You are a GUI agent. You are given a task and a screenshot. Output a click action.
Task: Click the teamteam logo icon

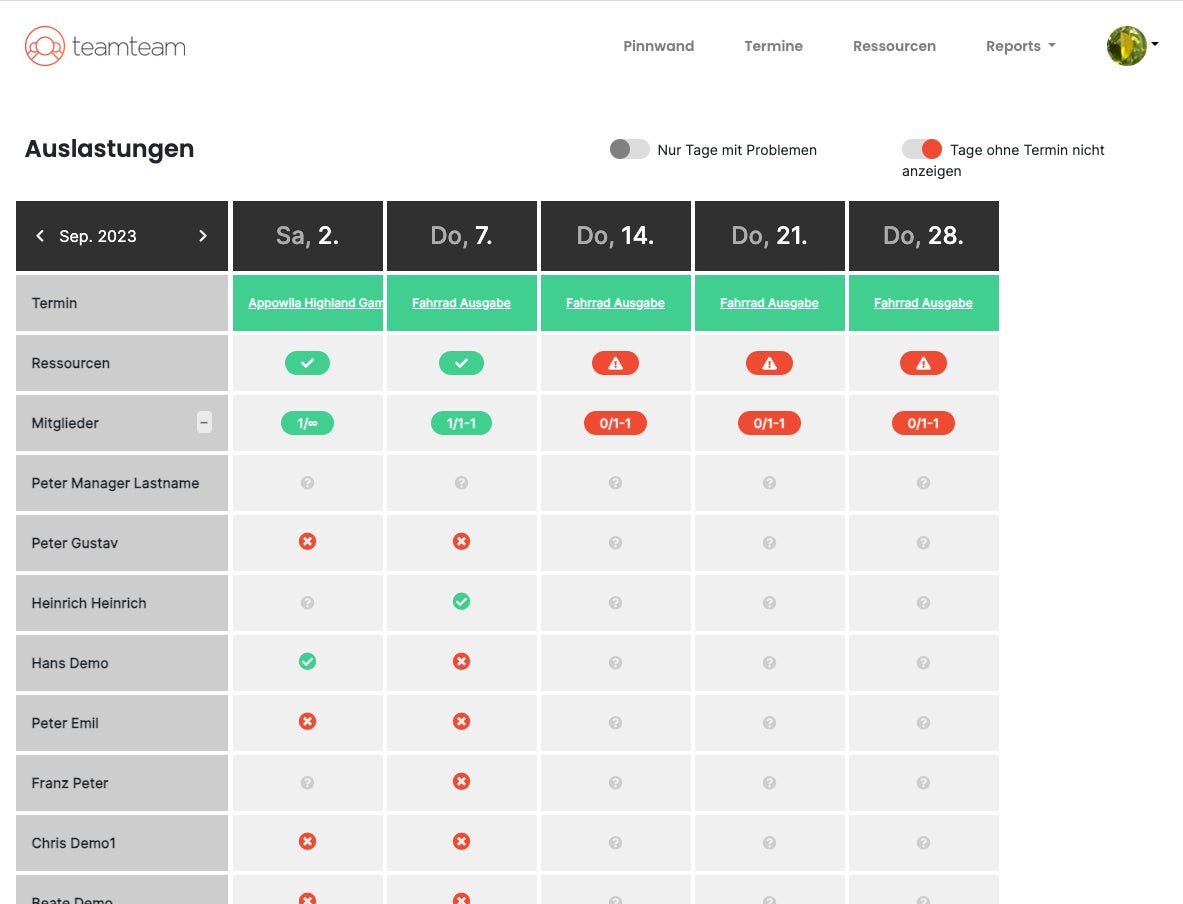(45, 46)
